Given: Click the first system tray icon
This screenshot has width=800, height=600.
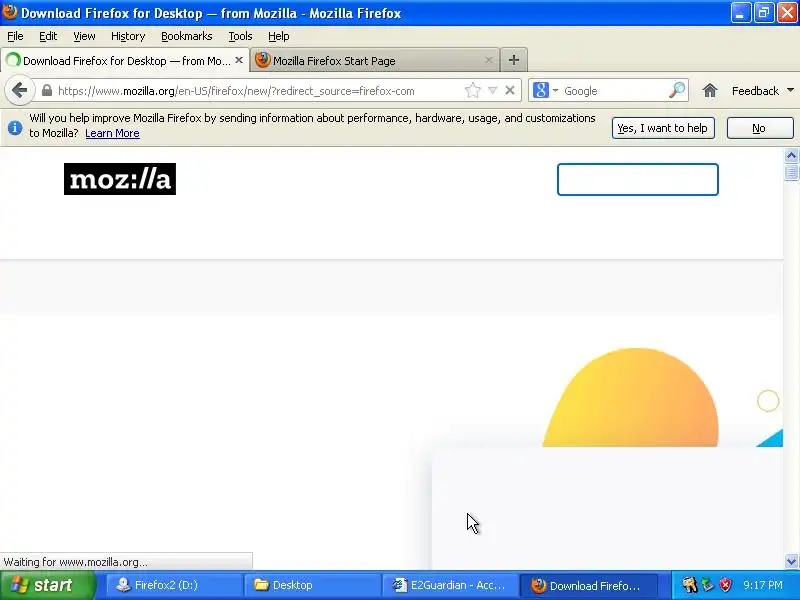Looking at the screenshot, I should (x=689, y=585).
